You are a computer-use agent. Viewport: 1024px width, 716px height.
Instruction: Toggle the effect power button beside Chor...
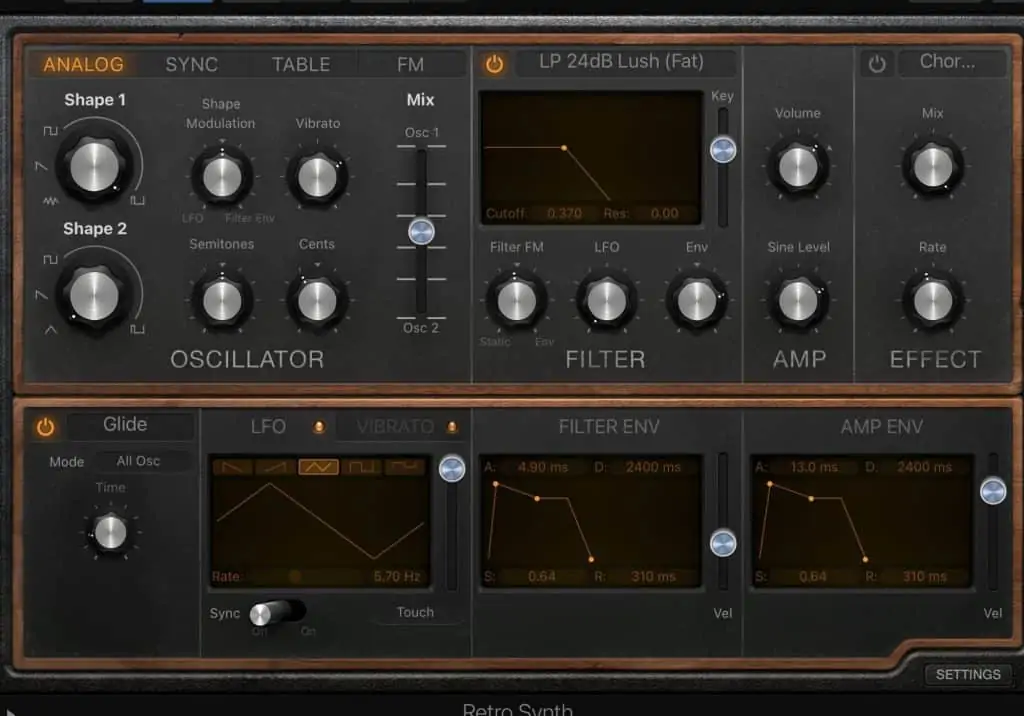pos(877,64)
